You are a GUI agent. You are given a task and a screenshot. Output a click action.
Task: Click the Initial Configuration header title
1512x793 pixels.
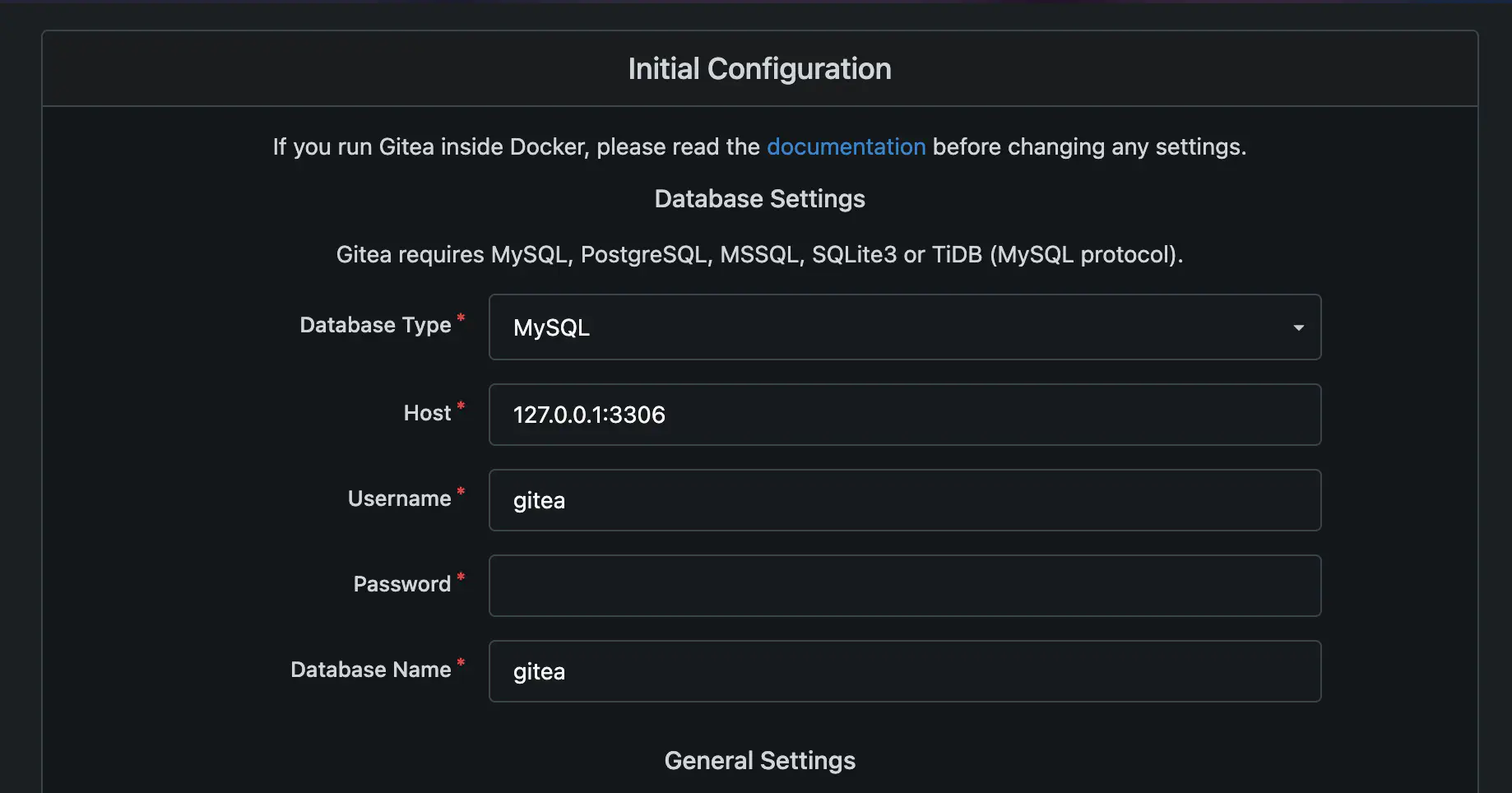[759, 69]
